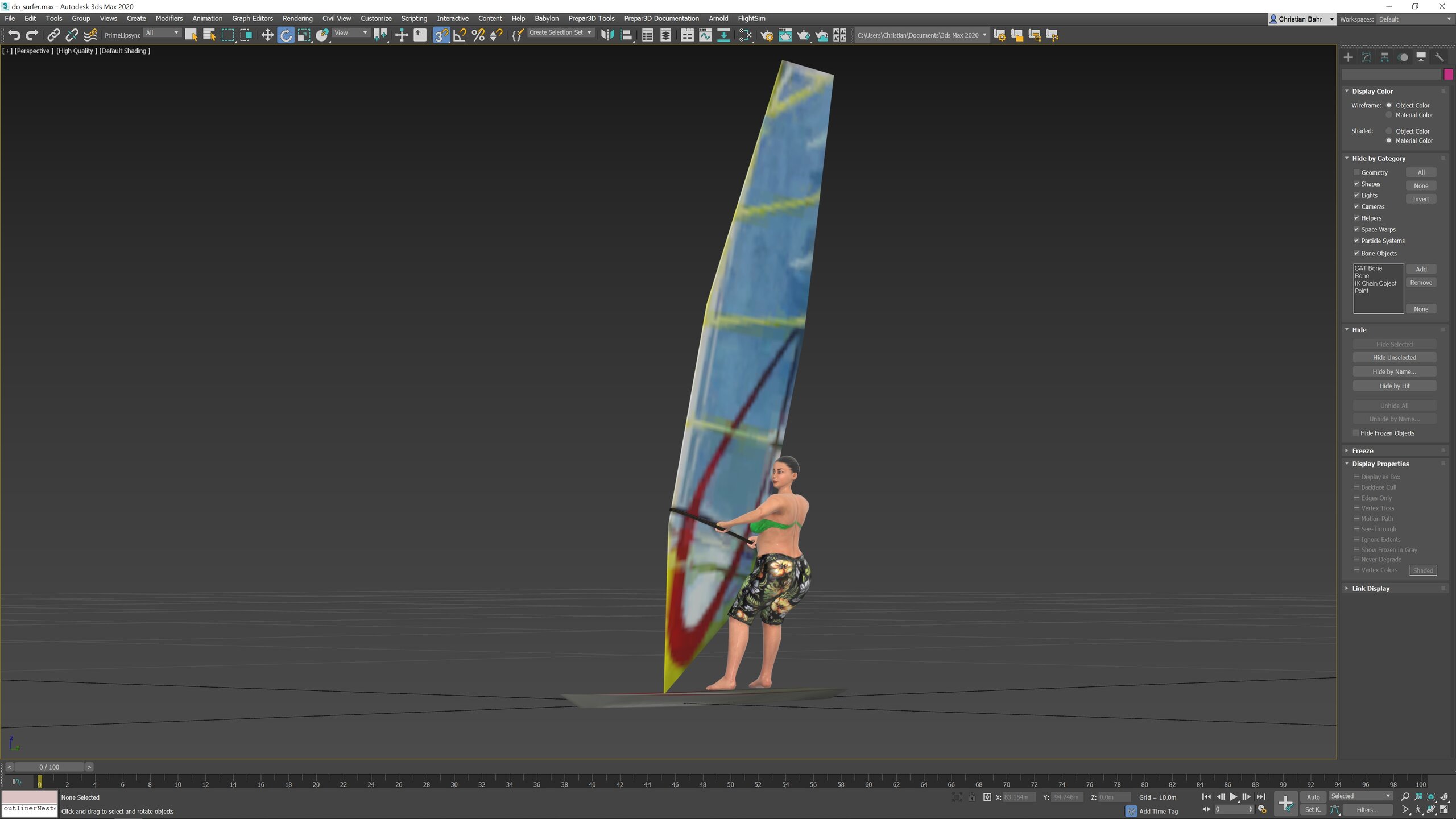Open the reference coordinate View dropdown
The image size is (1456, 819).
coord(350,33)
